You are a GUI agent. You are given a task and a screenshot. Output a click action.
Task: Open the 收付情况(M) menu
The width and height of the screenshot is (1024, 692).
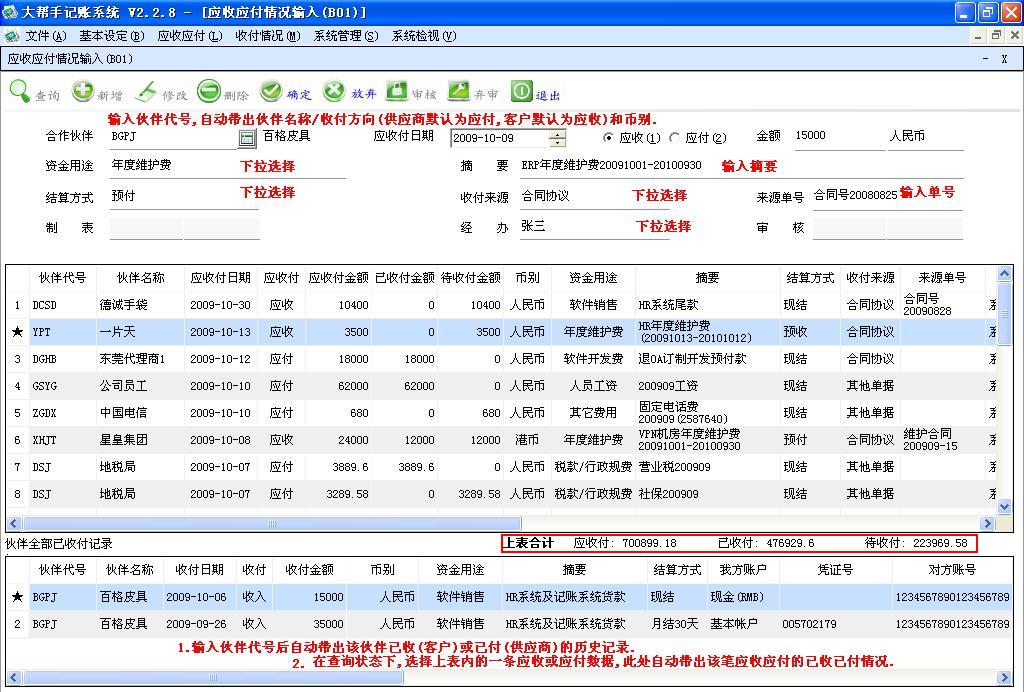point(268,36)
